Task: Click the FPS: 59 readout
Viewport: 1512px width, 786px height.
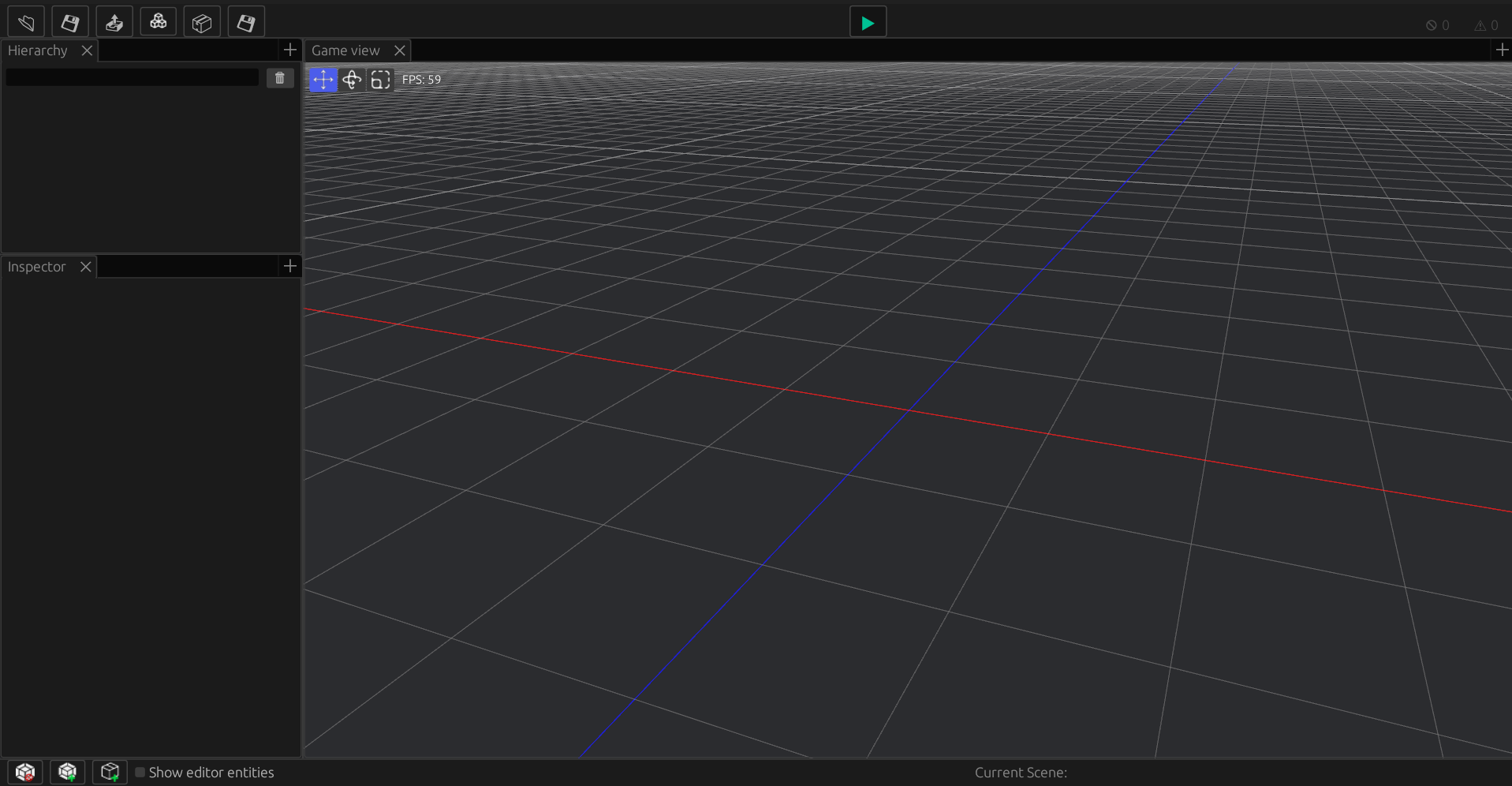Action: click(422, 80)
